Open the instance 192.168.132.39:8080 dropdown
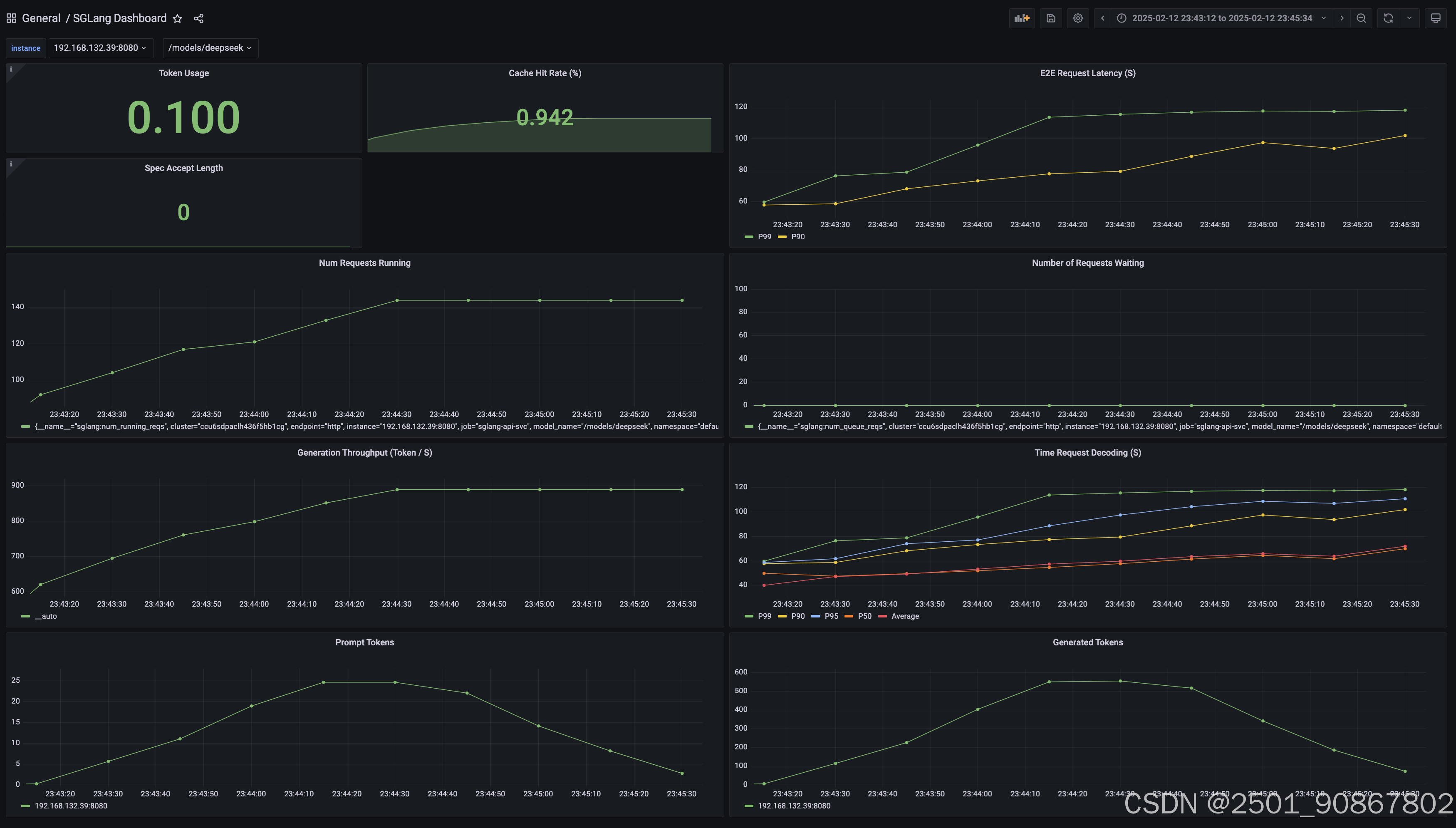 point(100,48)
